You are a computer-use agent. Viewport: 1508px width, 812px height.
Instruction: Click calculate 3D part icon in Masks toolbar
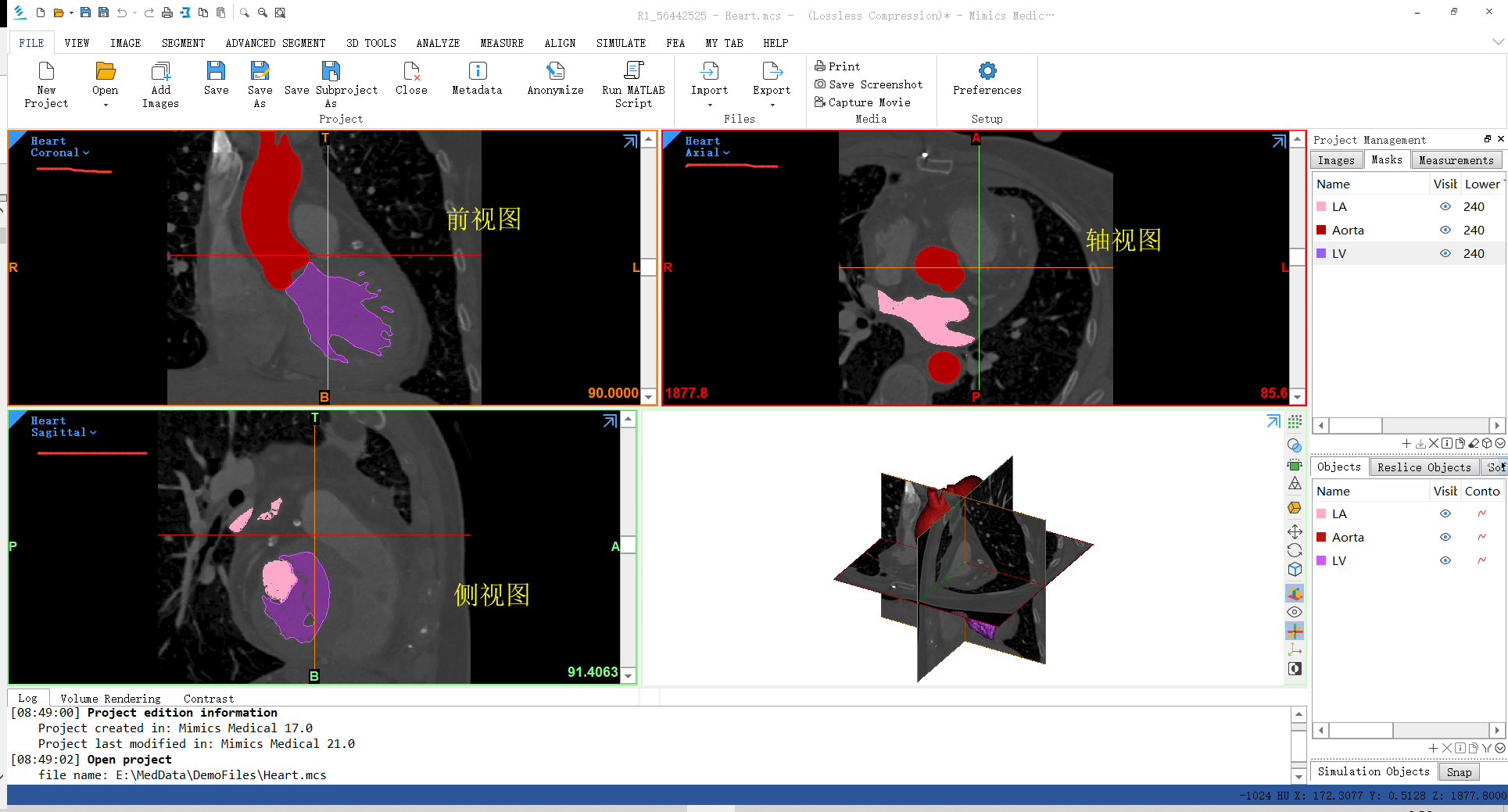(x=1487, y=443)
